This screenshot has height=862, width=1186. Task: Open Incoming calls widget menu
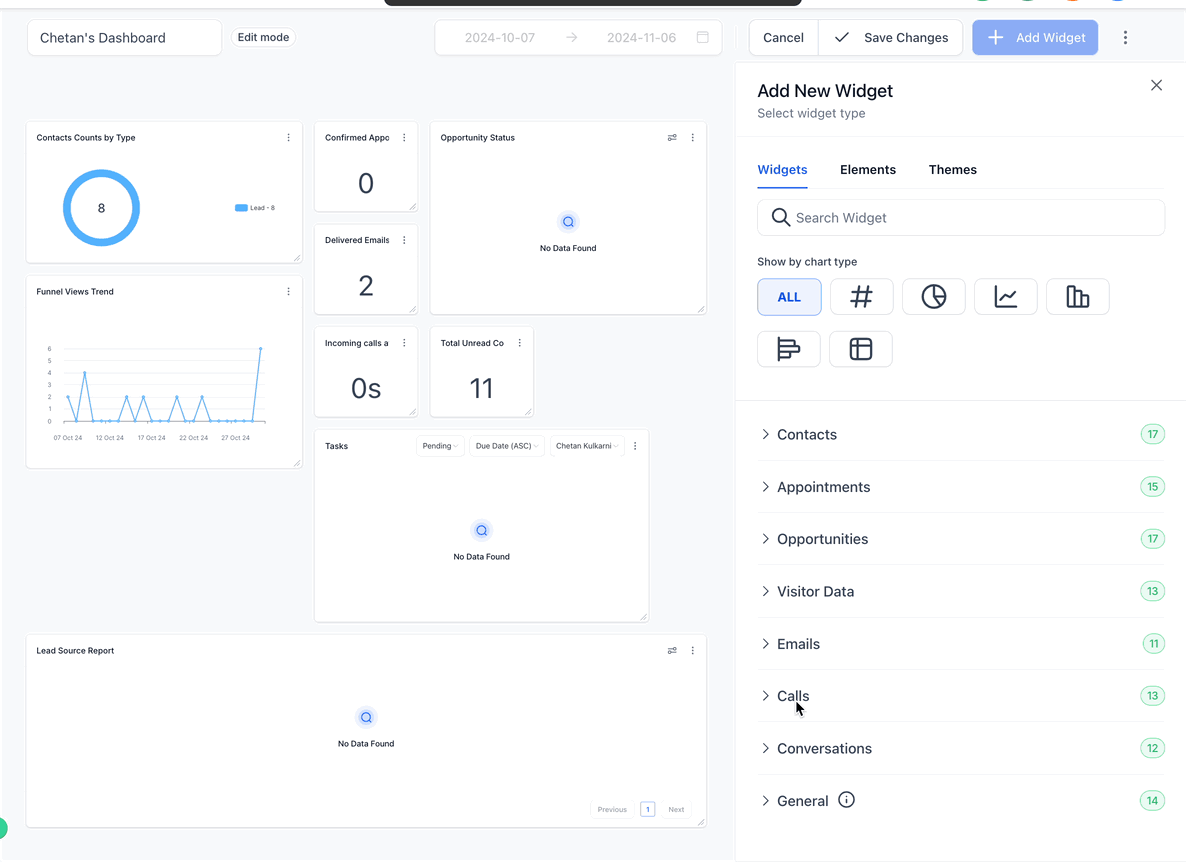[404, 343]
